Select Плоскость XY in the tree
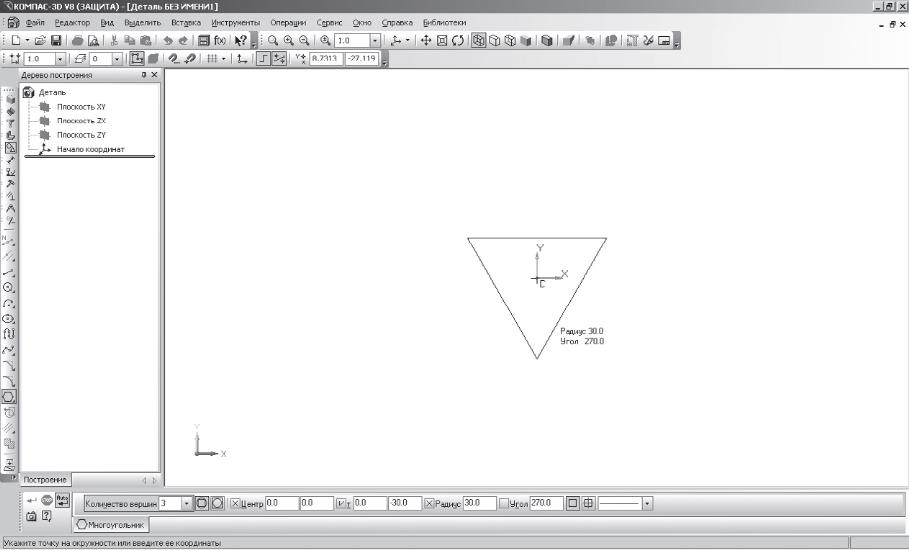Viewport: 909px width, 550px height. [x=81, y=107]
